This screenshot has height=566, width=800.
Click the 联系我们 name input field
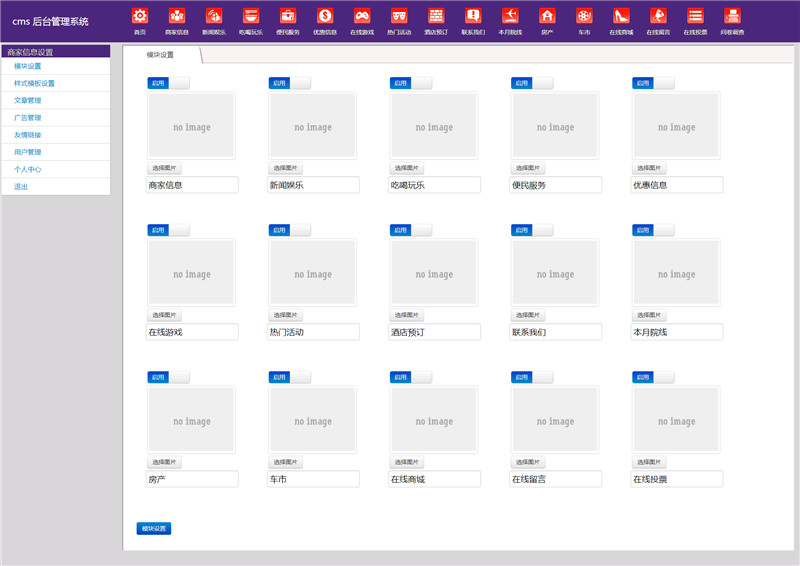pyautogui.click(x=555, y=332)
